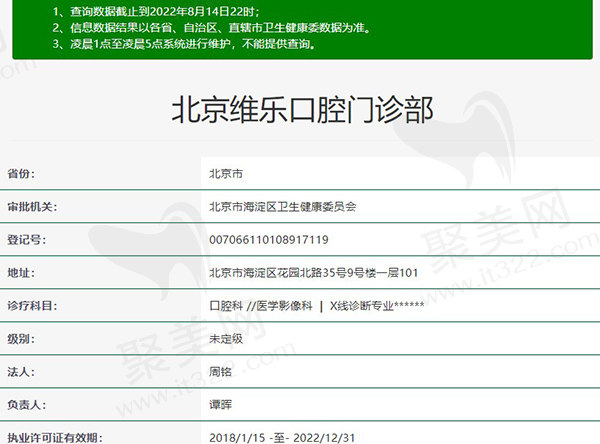The width and height of the screenshot is (600, 444).
Task: Select the 地址 label
Action: tap(21, 273)
